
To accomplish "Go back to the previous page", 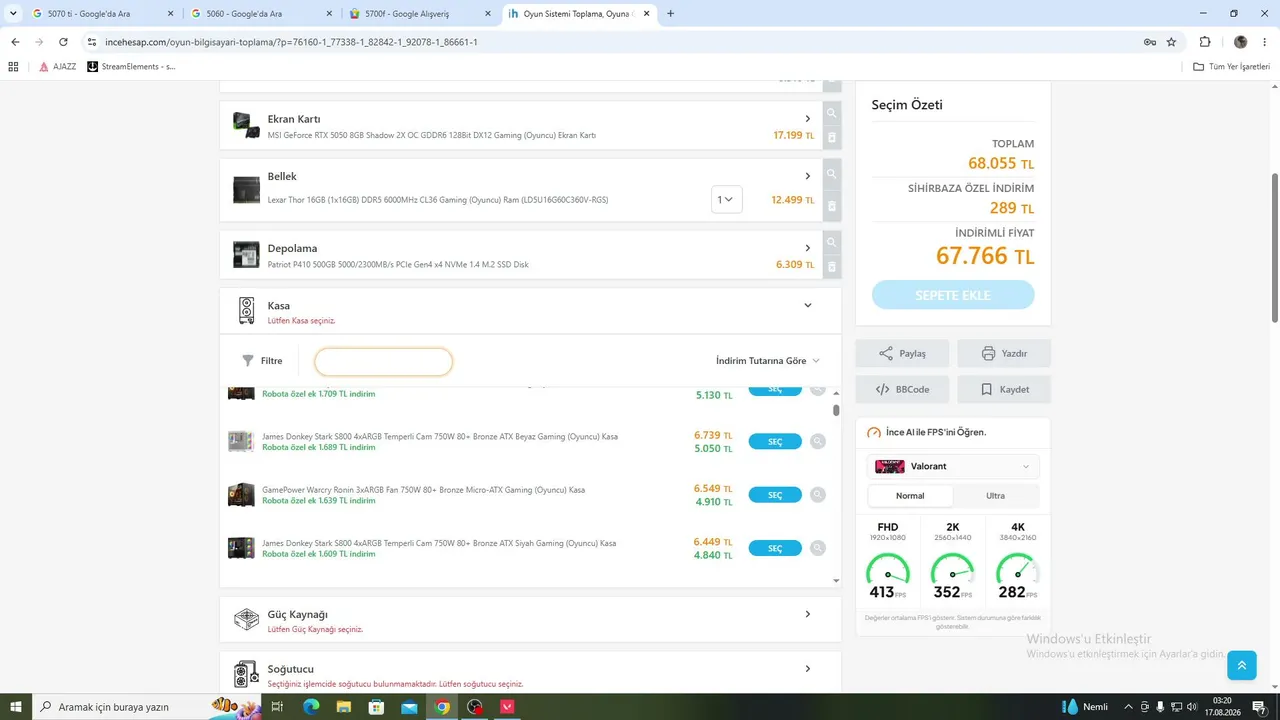I will [x=15, y=42].
